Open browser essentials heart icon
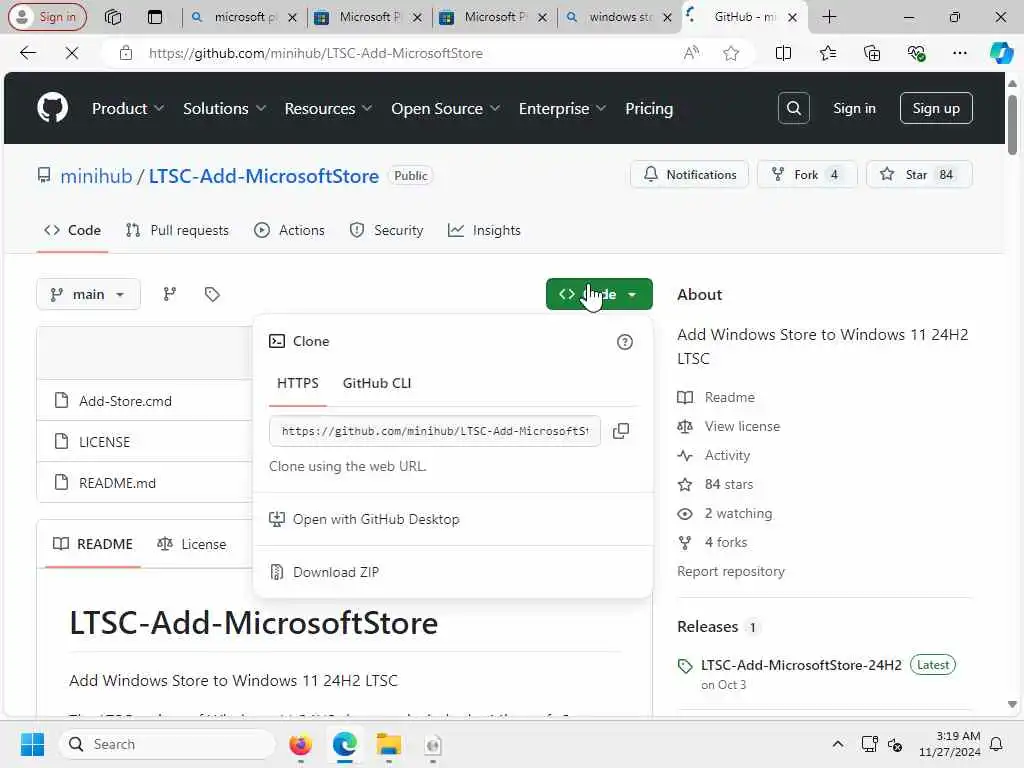 coord(916,53)
